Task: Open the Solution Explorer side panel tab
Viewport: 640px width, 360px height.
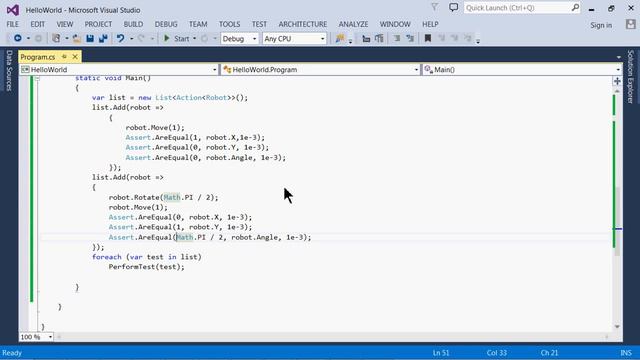Action: pyautogui.click(x=631, y=76)
